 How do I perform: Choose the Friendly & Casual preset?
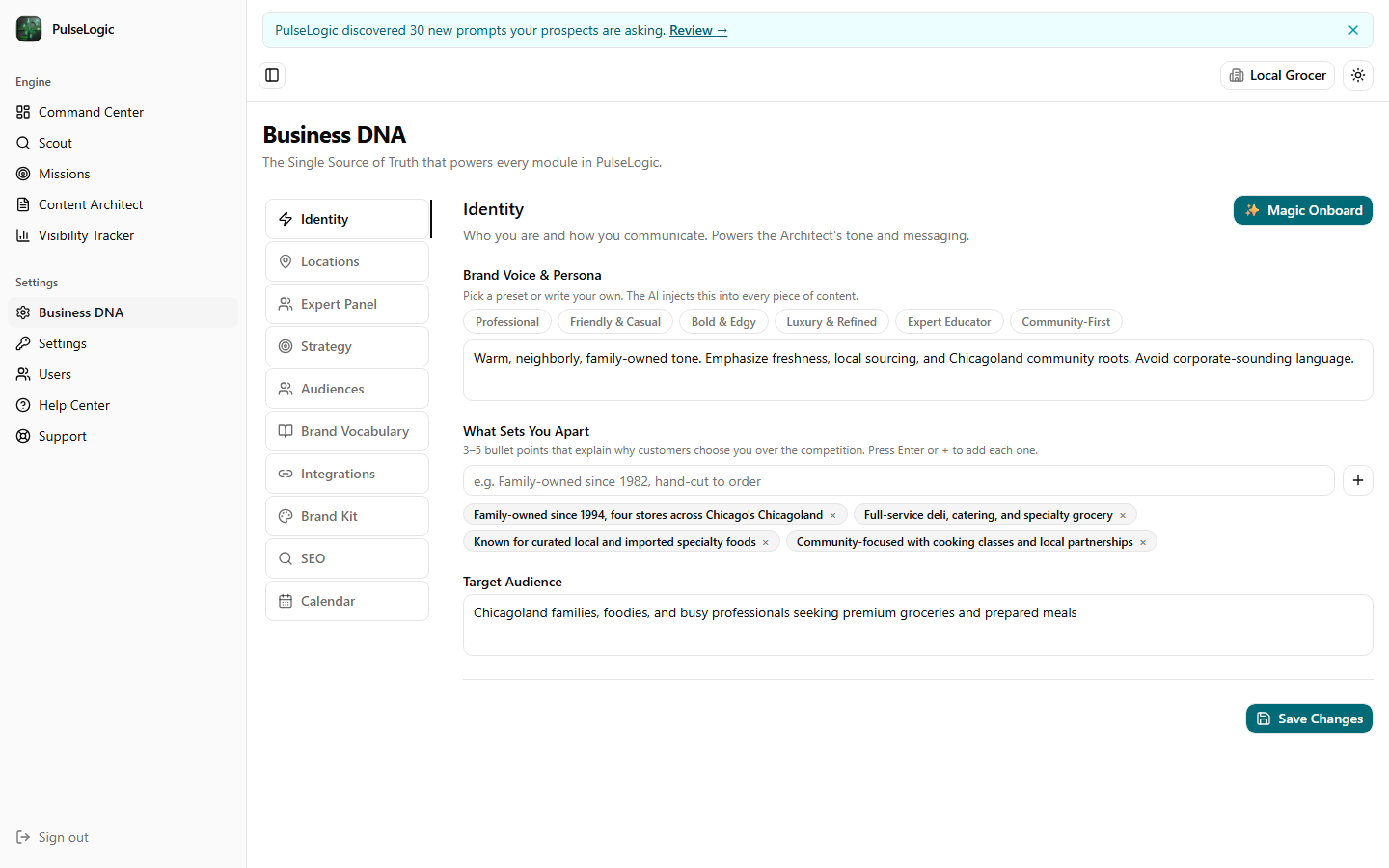(x=615, y=322)
